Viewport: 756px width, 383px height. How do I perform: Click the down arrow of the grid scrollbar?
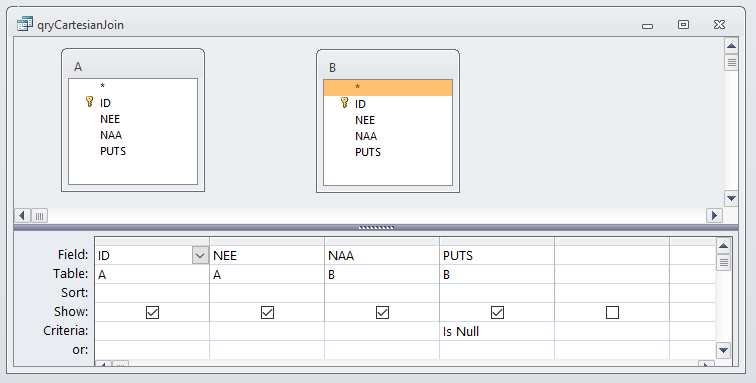coord(723,350)
